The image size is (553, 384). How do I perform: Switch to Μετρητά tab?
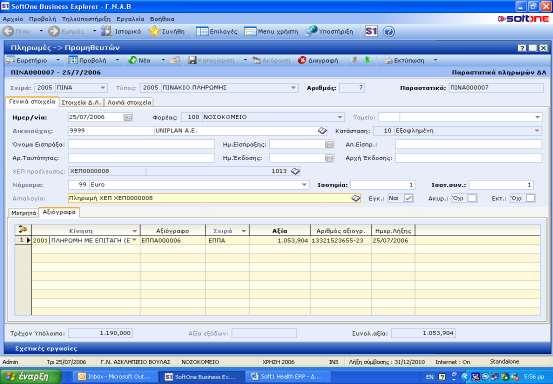[x=24, y=213]
